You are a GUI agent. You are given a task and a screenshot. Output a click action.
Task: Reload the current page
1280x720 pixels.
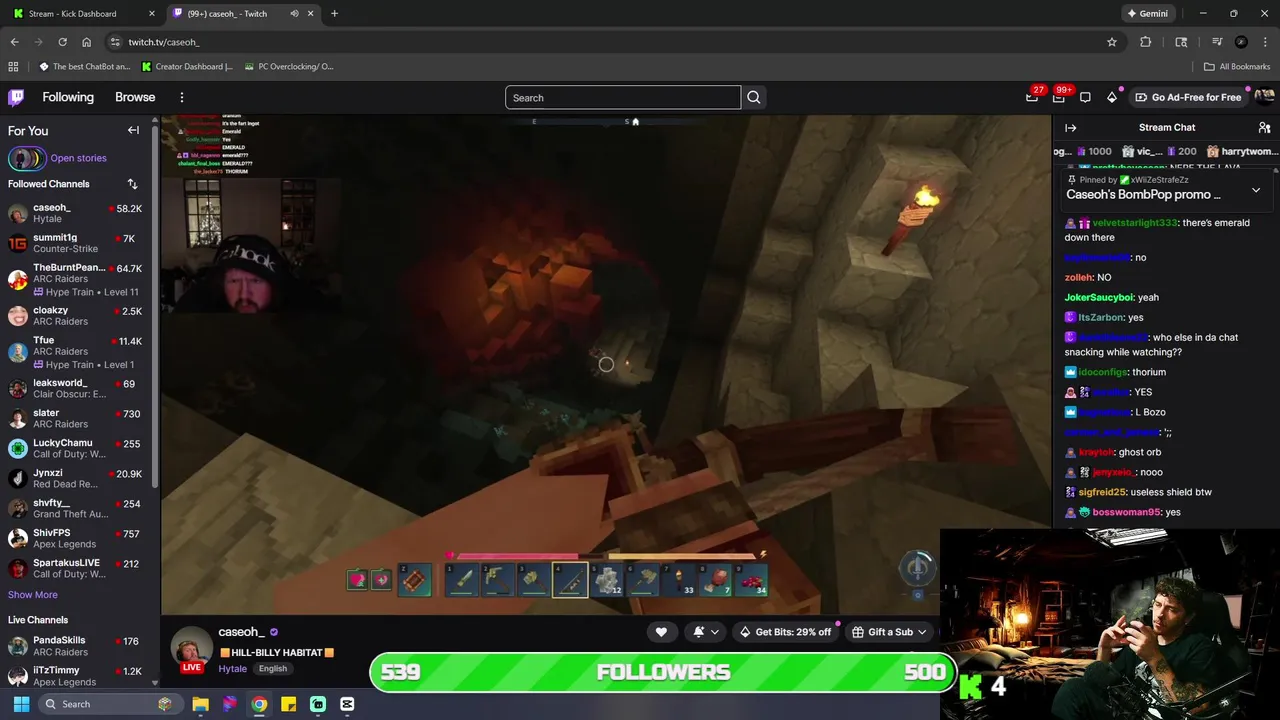(x=62, y=42)
